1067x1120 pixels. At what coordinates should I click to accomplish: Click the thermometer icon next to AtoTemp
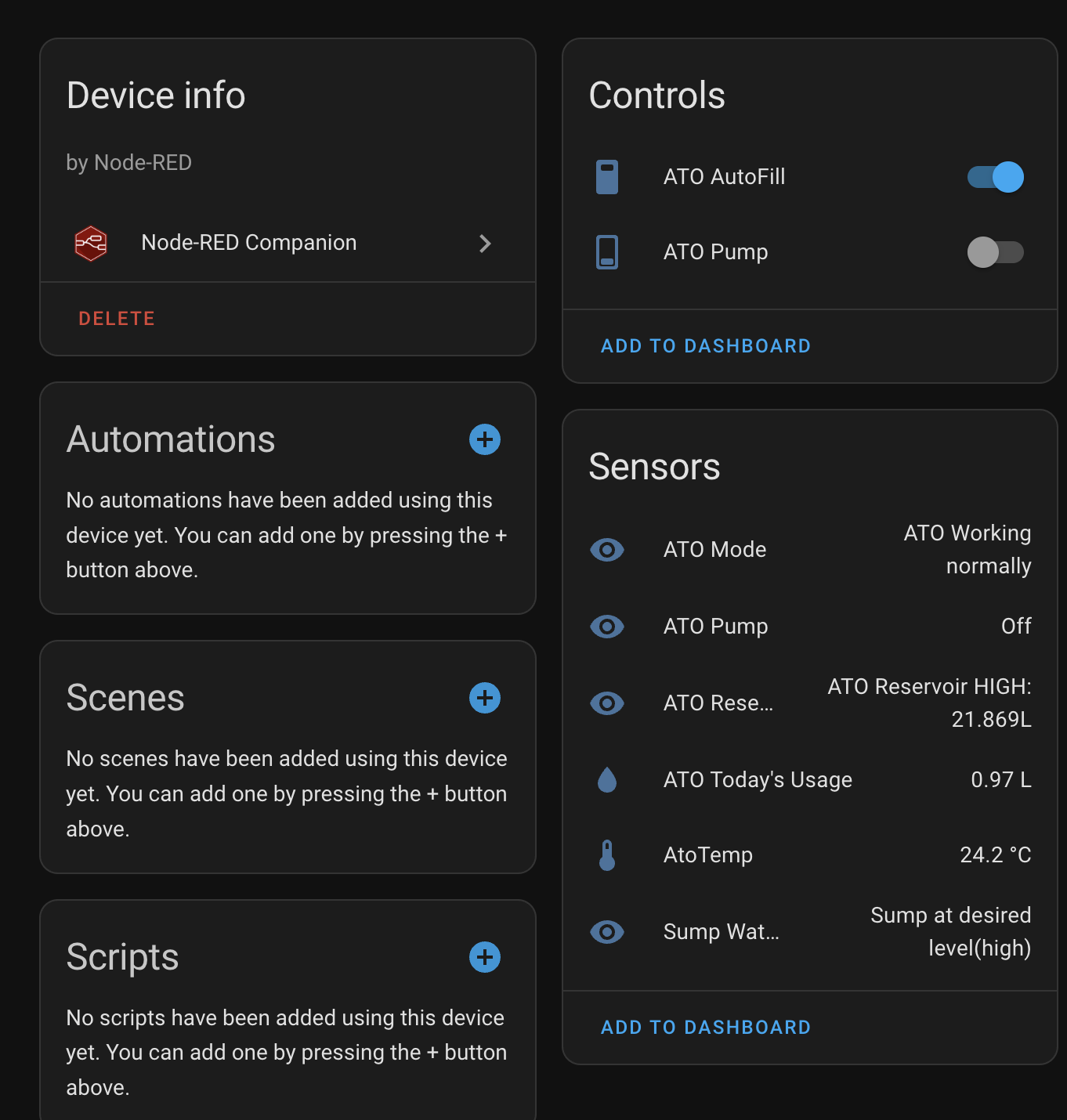tap(607, 855)
